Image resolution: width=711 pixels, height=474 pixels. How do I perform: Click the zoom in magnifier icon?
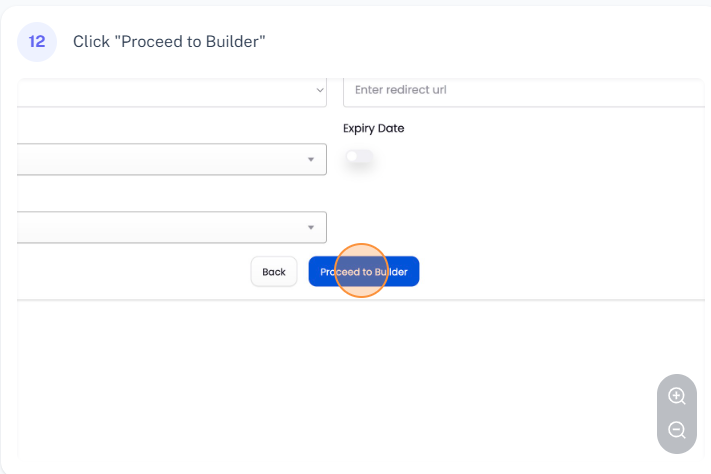677,396
